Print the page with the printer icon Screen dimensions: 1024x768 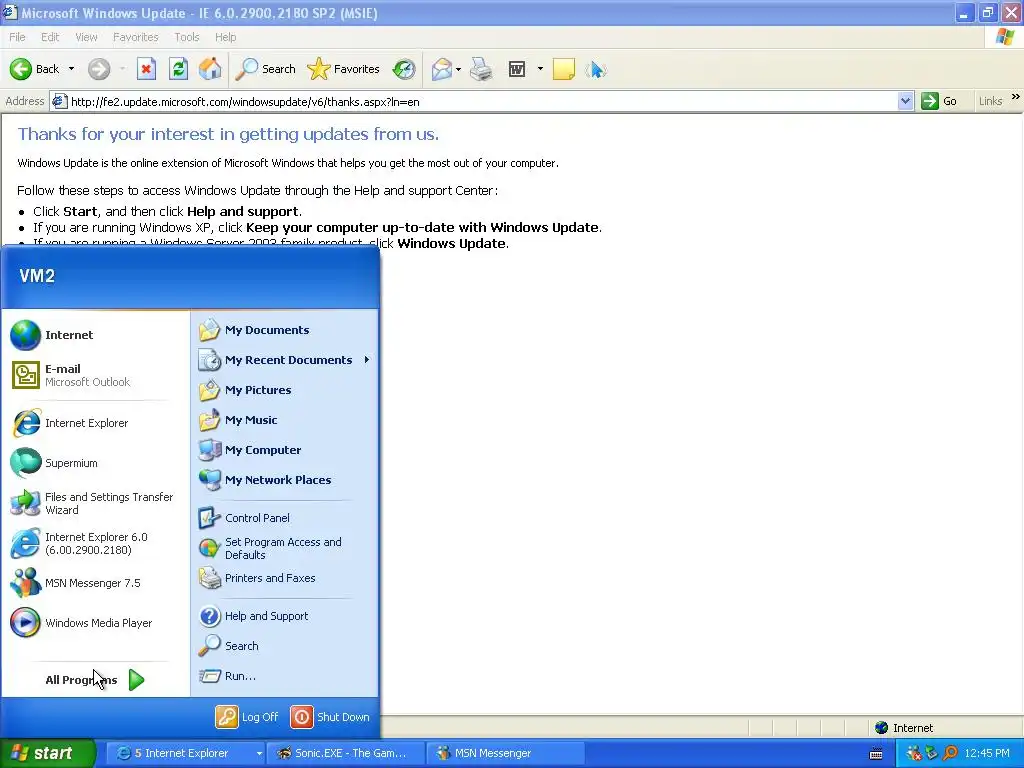coord(481,69)
